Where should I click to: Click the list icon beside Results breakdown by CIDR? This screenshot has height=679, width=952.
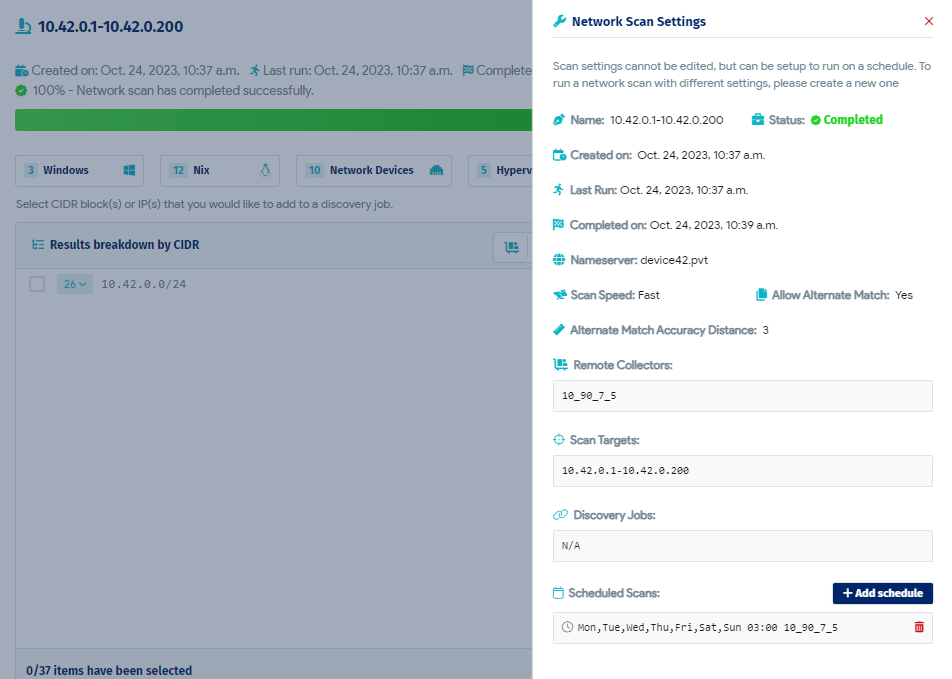[x=38, y=244]
